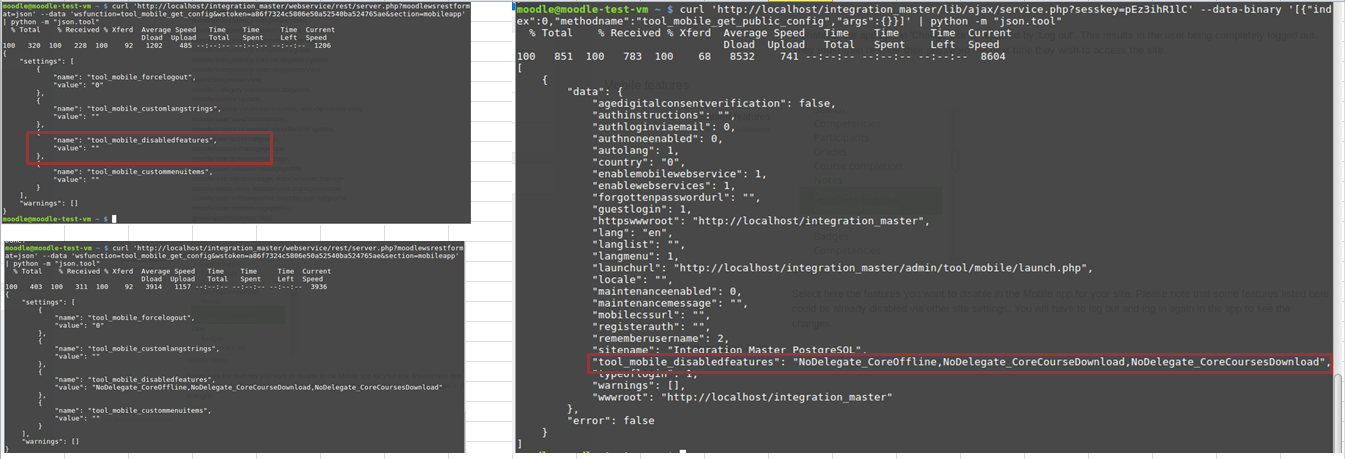Screen dimensions: 1345x459
Task: Click the "authinstructions" line in right terminal
Action: (664, 115)
